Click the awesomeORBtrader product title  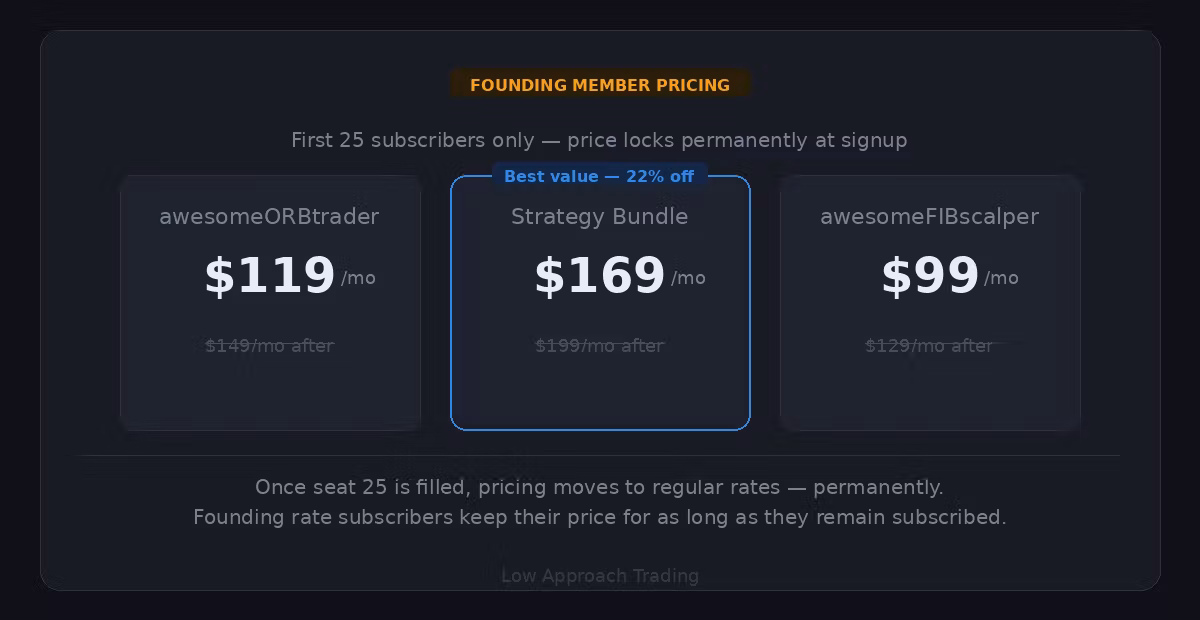coord(270,216)
